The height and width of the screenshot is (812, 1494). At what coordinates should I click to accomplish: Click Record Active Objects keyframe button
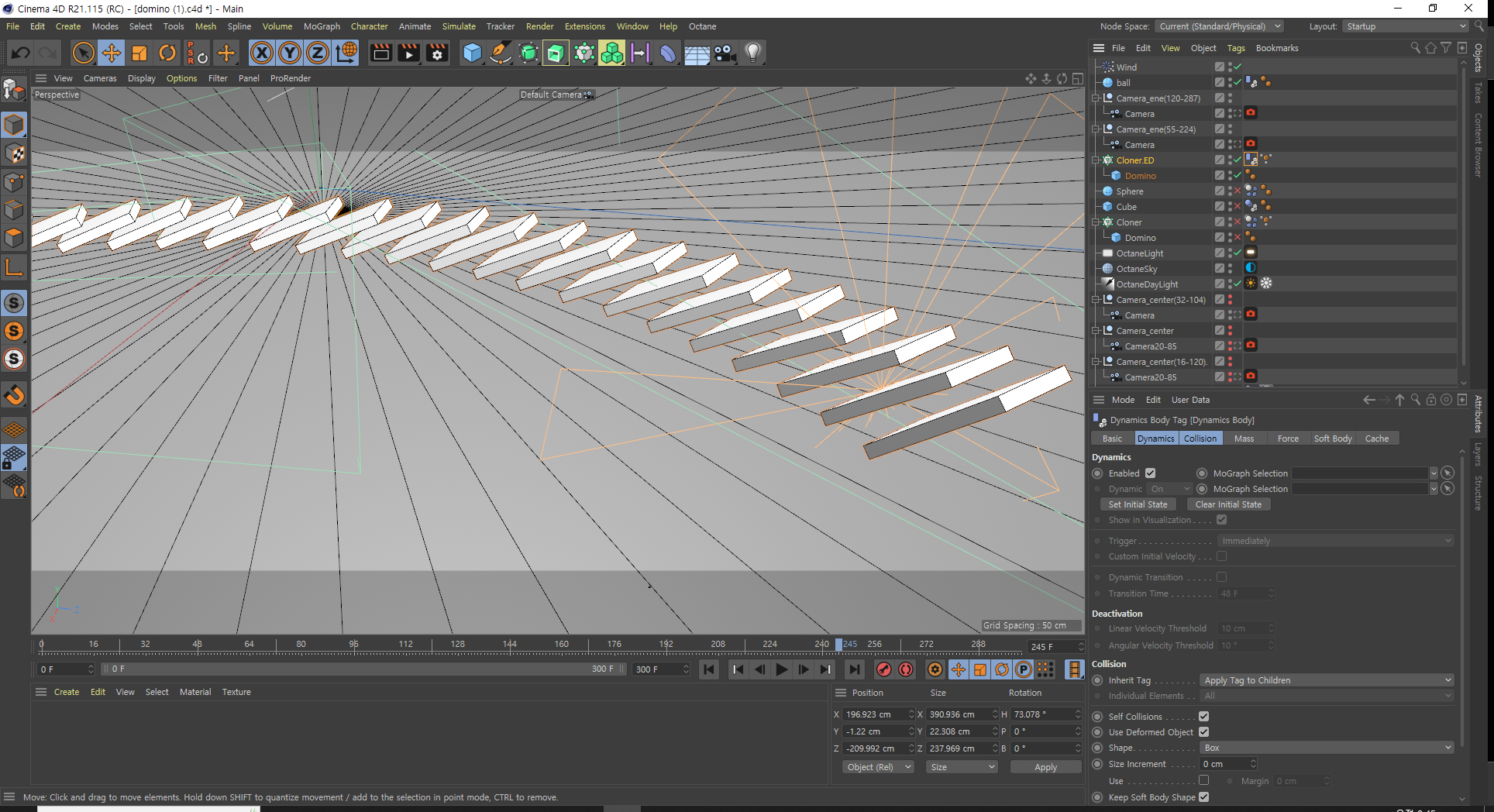[883, 669]
